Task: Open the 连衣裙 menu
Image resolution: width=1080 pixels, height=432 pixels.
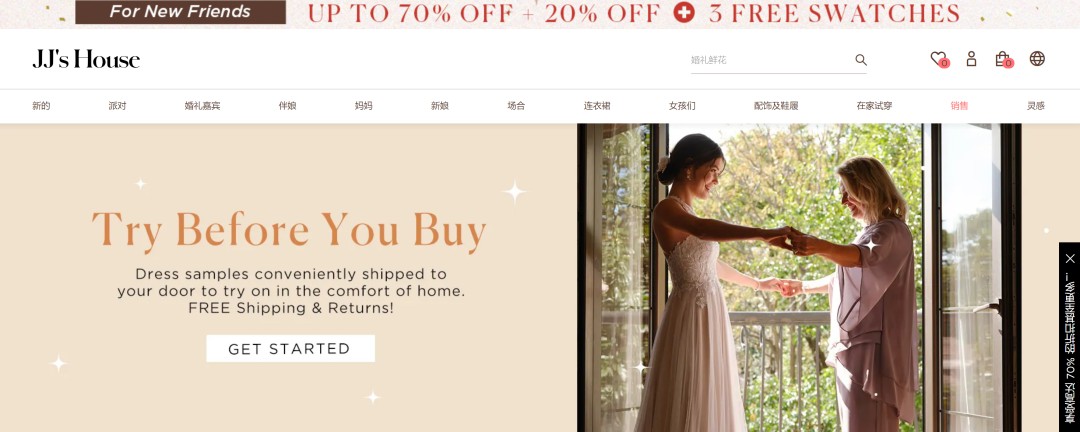Action: coord(597,106)
